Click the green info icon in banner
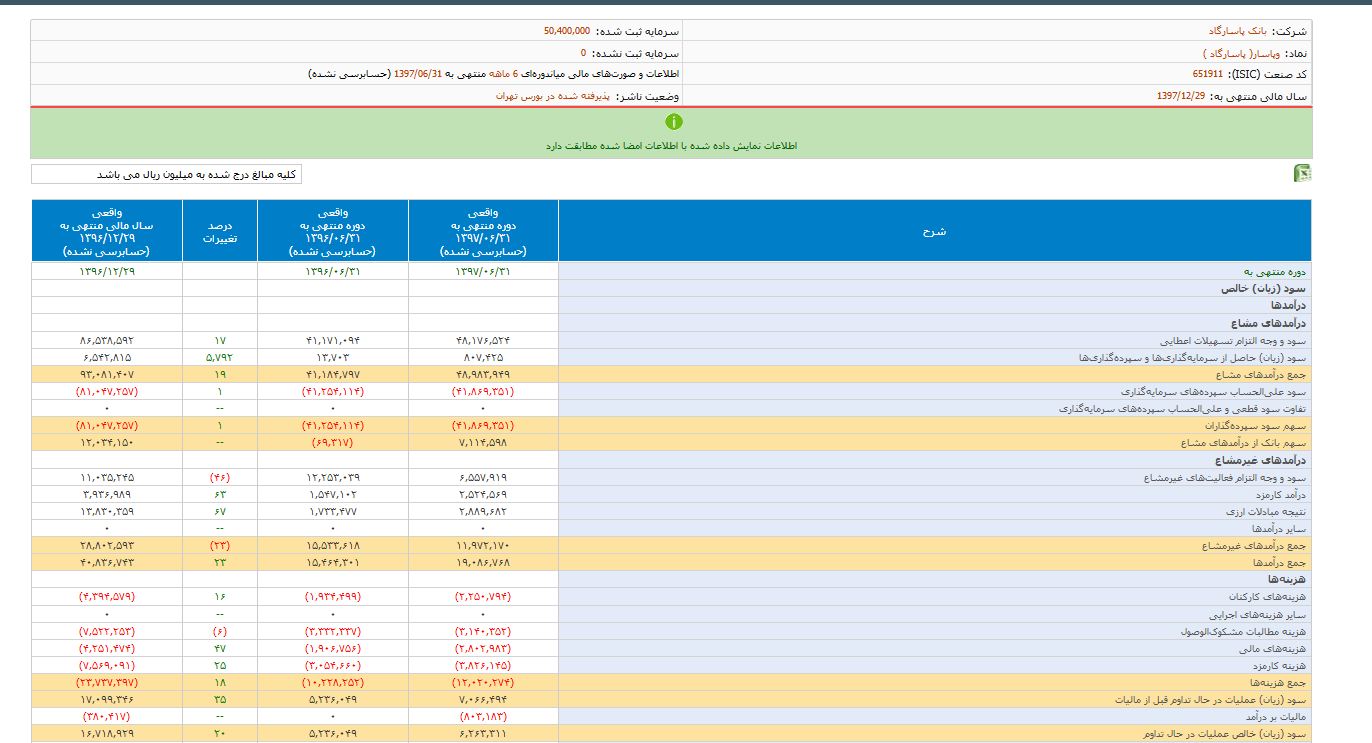1372x743 pixels. (673, 122)
